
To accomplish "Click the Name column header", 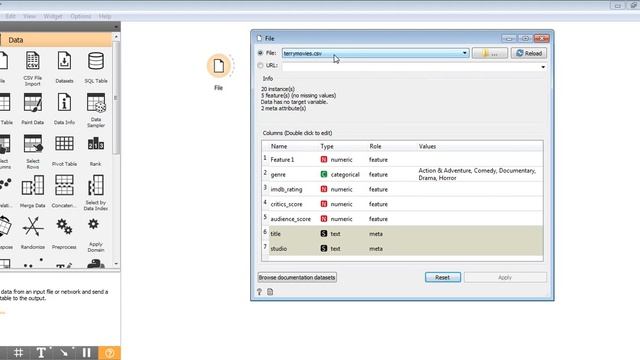I will 279,146.
